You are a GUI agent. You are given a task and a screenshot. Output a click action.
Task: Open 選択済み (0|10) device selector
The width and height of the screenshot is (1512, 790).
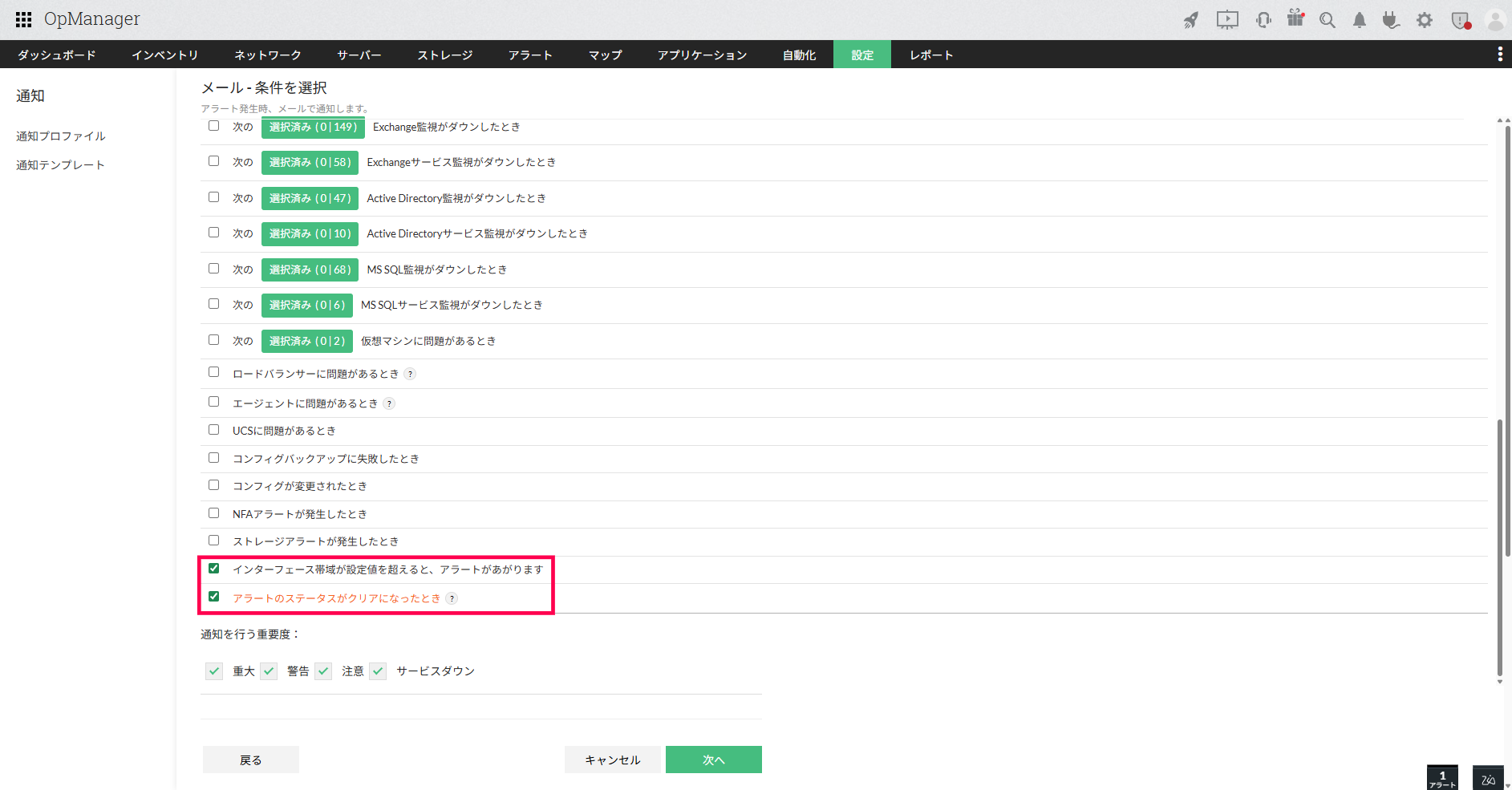point(310,233)
